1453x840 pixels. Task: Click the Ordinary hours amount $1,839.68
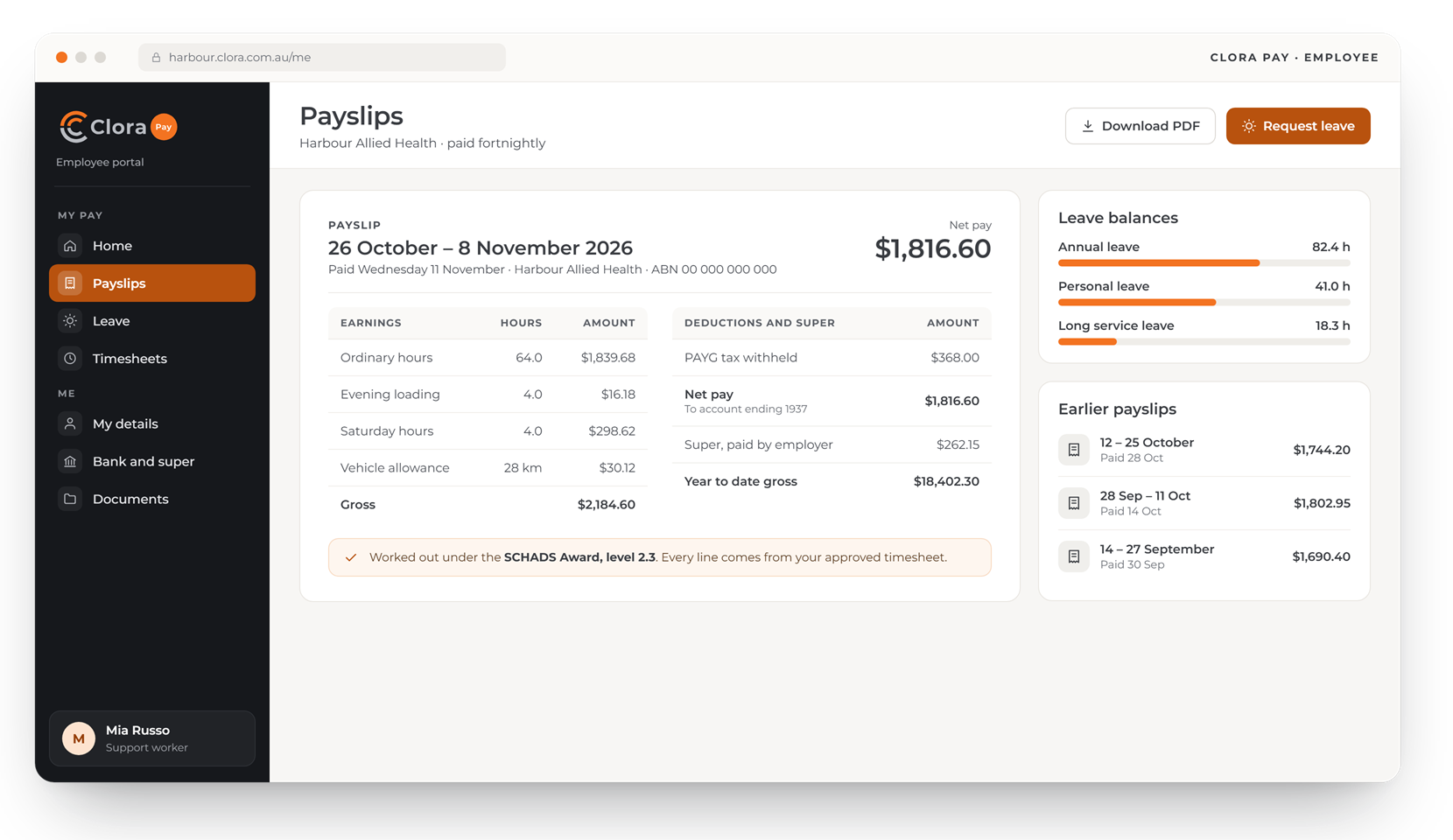point(608,358)
